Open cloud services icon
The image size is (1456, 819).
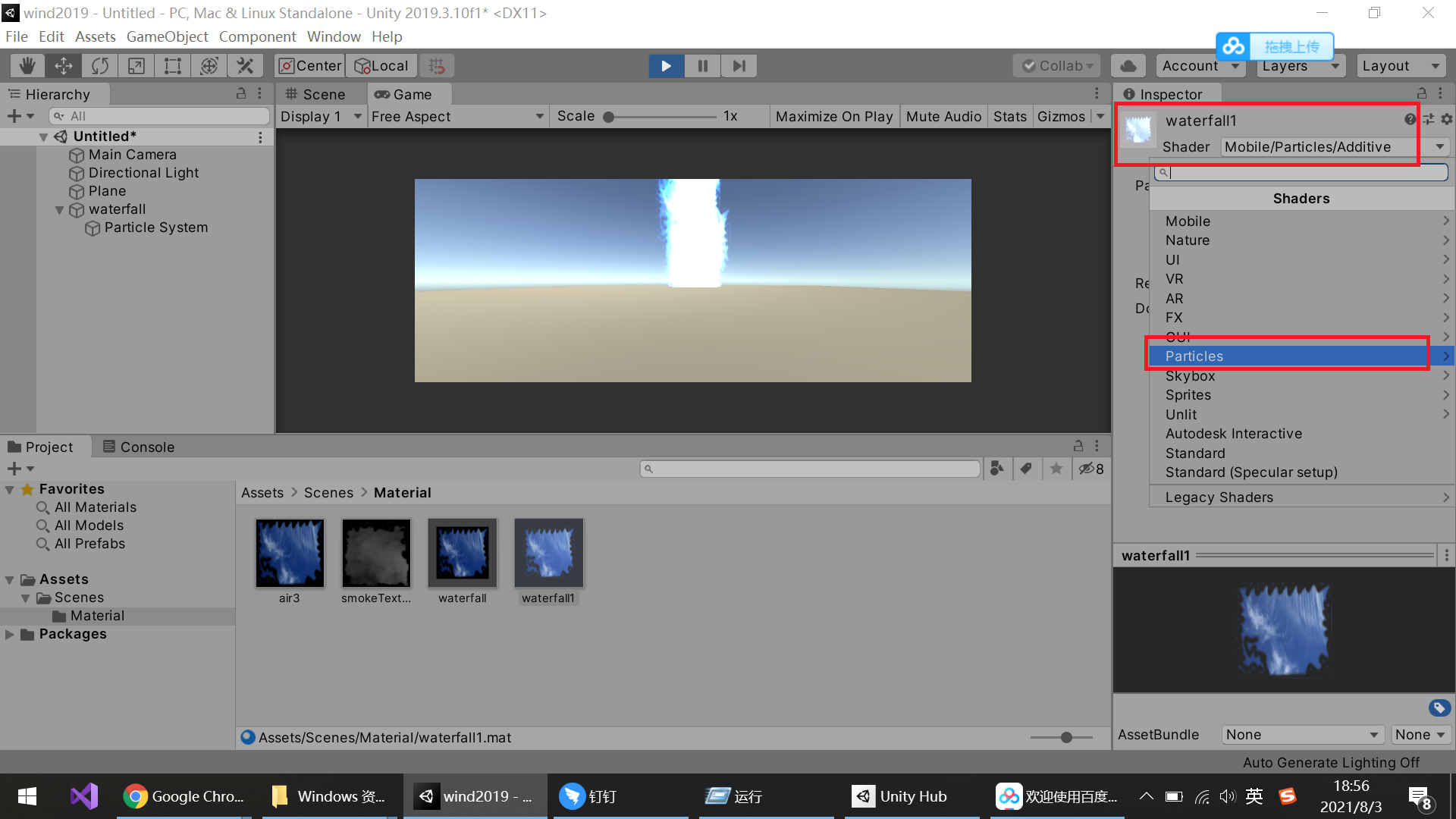(1128, 66)
